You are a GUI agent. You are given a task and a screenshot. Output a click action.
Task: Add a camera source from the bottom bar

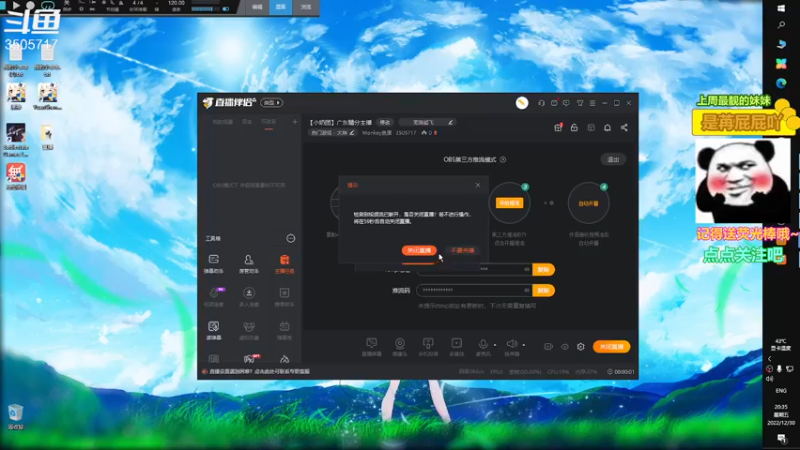(400, 346)
